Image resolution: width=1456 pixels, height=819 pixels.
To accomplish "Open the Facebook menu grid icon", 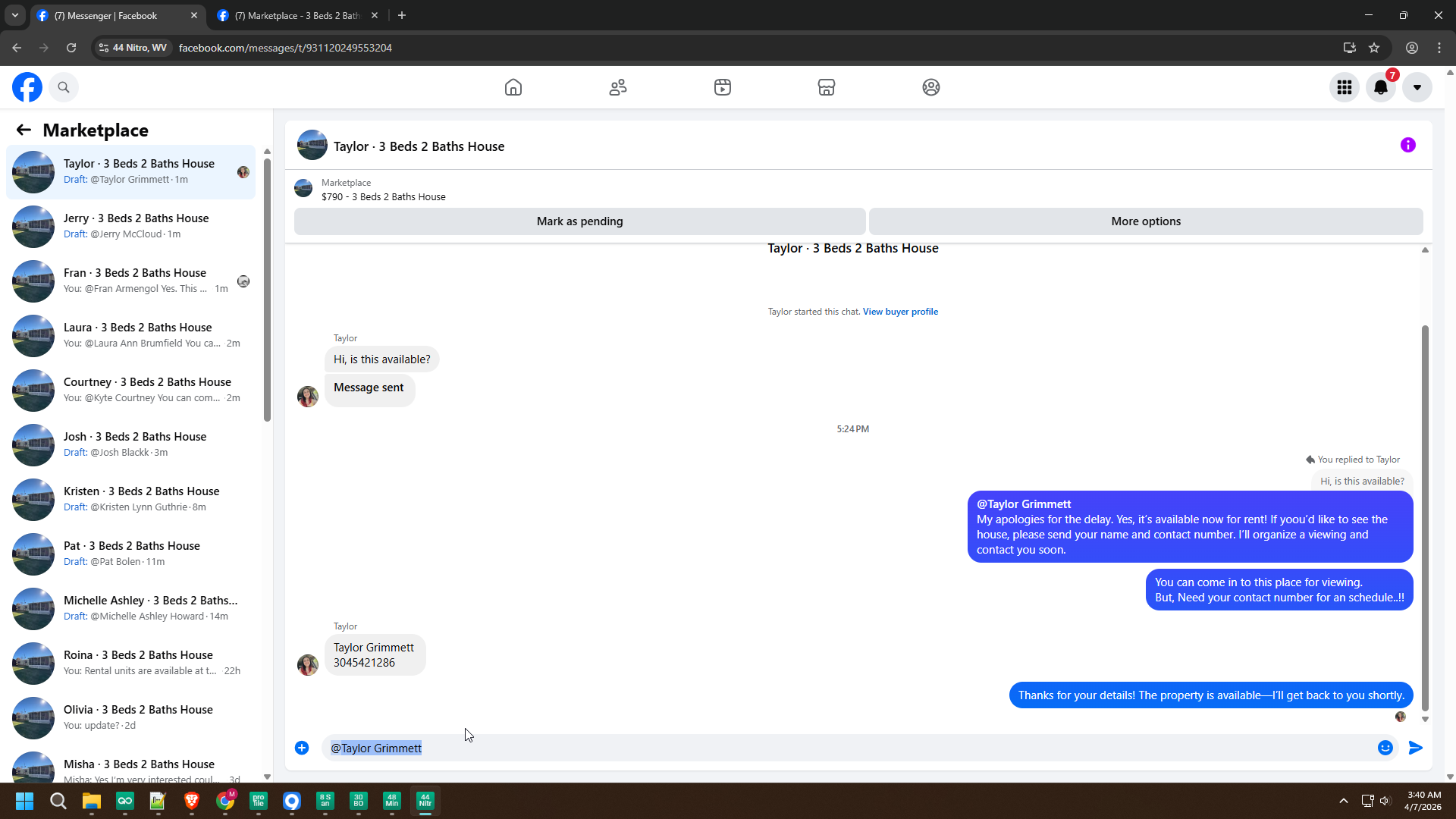I will click(x=1345, y=87).
